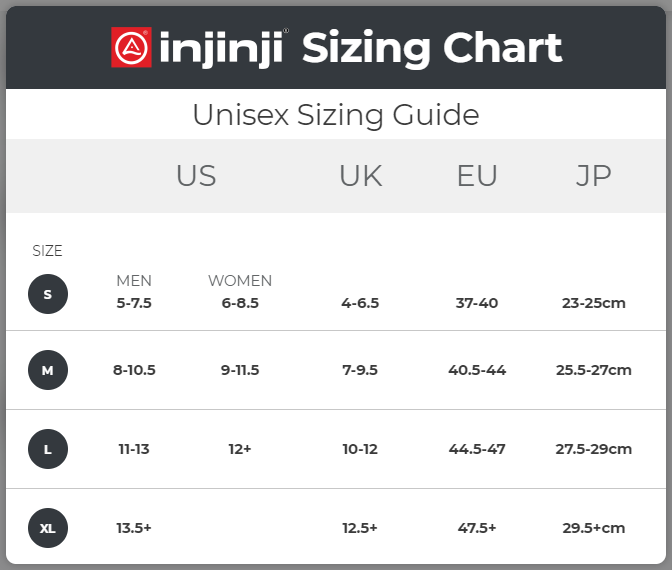
Task: Click the JP column header
Action: (x=593, y=176)
